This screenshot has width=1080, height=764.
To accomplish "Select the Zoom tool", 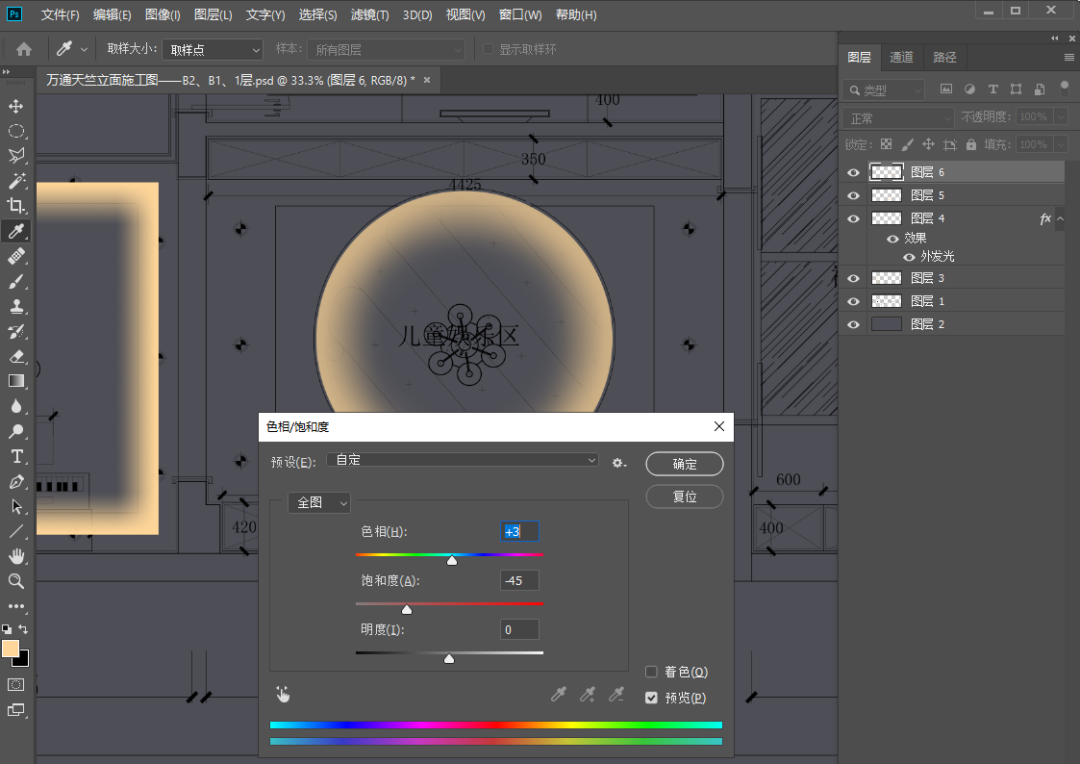I will [x=16, y=581].
